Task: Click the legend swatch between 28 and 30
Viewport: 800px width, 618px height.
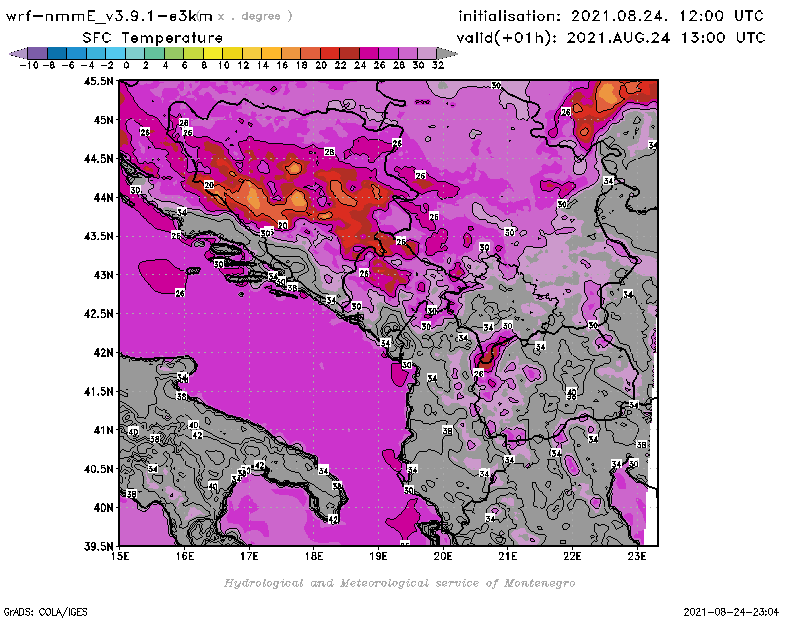Action: (407, 54)
